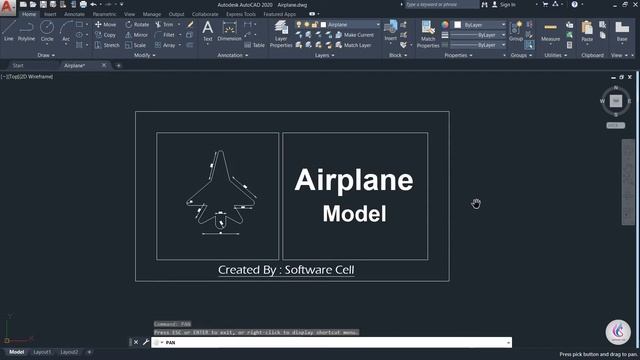The height and width of the screenshot is (360, 640).
Task: Click the Base view icon
Action: (x=622, y=31)
